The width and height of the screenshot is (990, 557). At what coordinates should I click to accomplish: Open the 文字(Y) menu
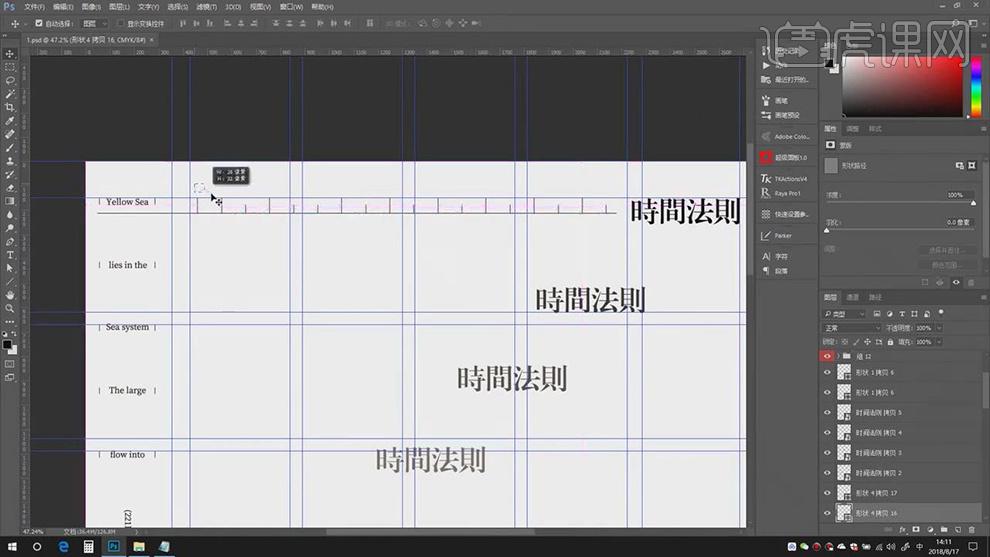148,7
